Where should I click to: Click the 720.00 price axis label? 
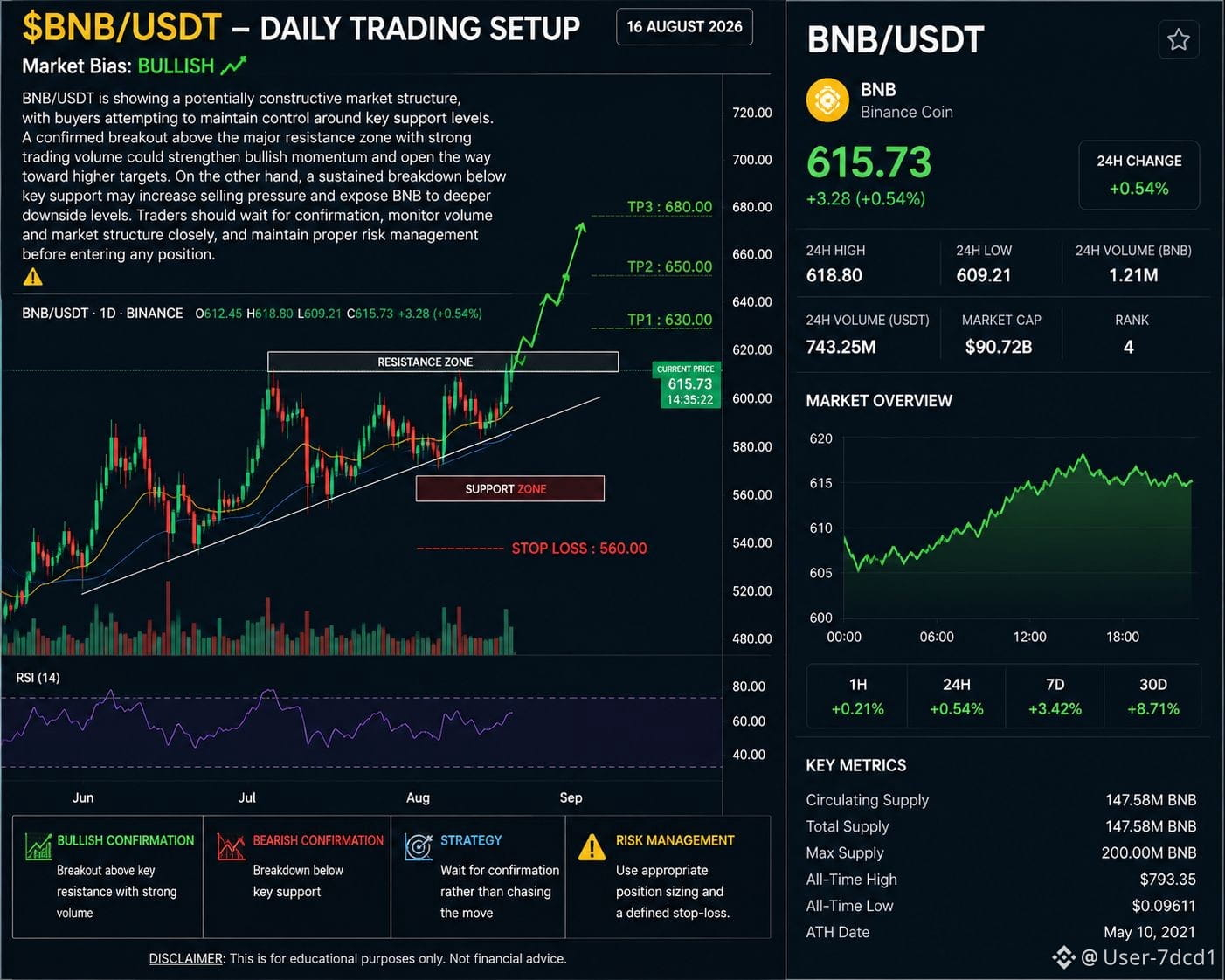(x=751, y=113)
